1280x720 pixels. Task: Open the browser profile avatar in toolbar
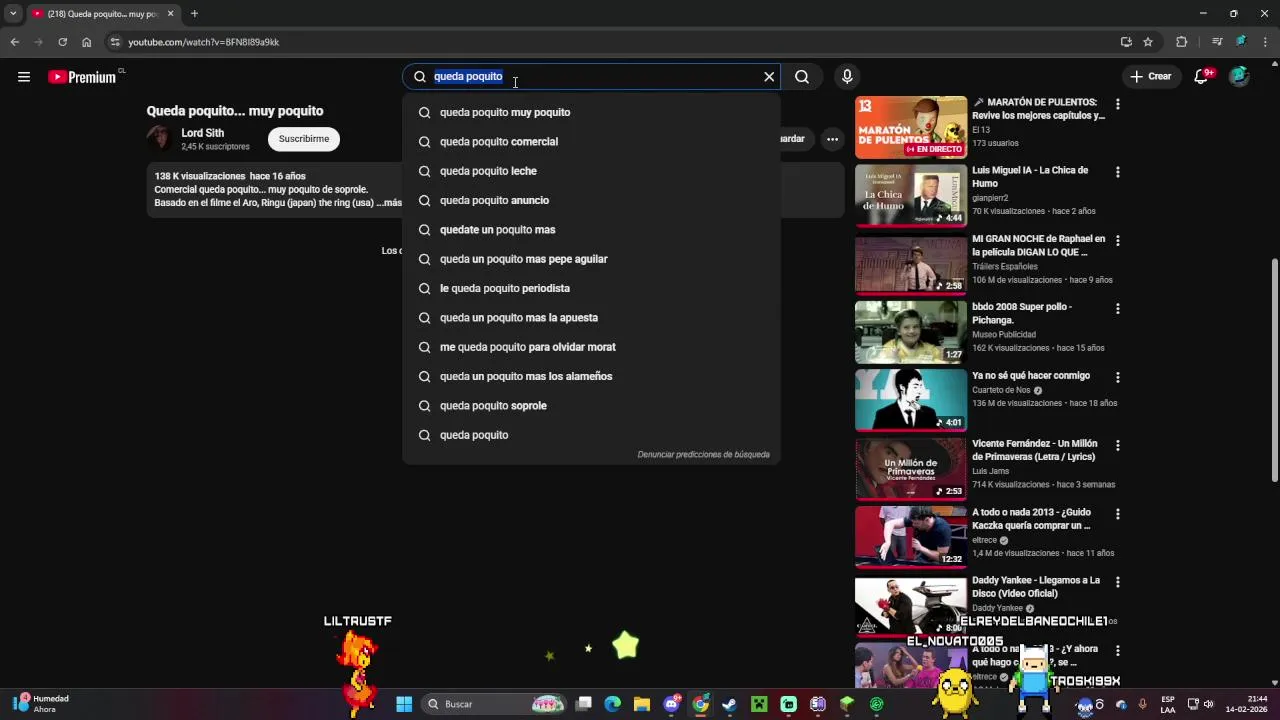(1241, 42)
